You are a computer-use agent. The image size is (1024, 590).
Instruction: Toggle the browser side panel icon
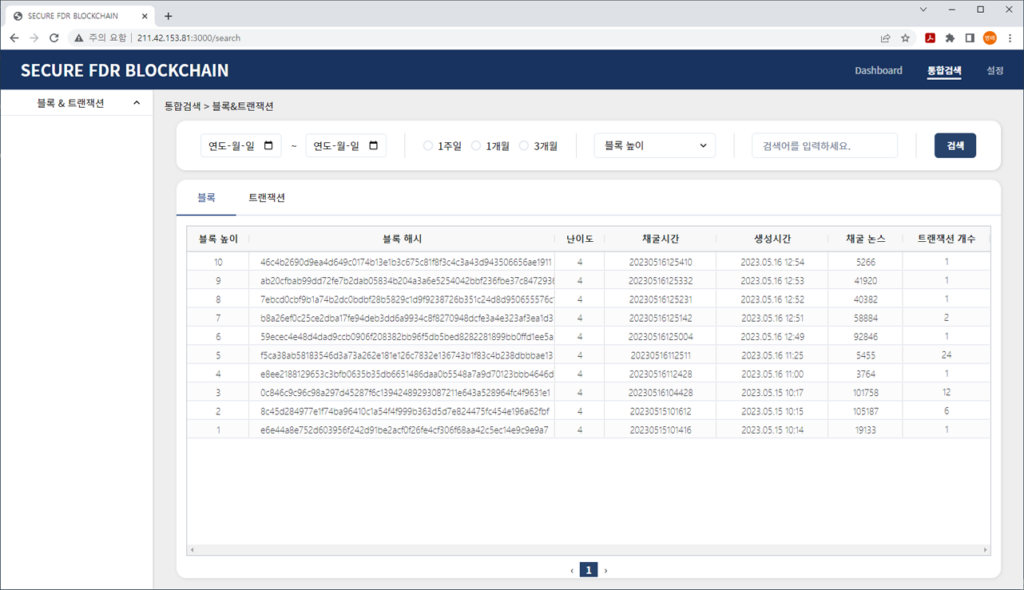coord(969,38)
